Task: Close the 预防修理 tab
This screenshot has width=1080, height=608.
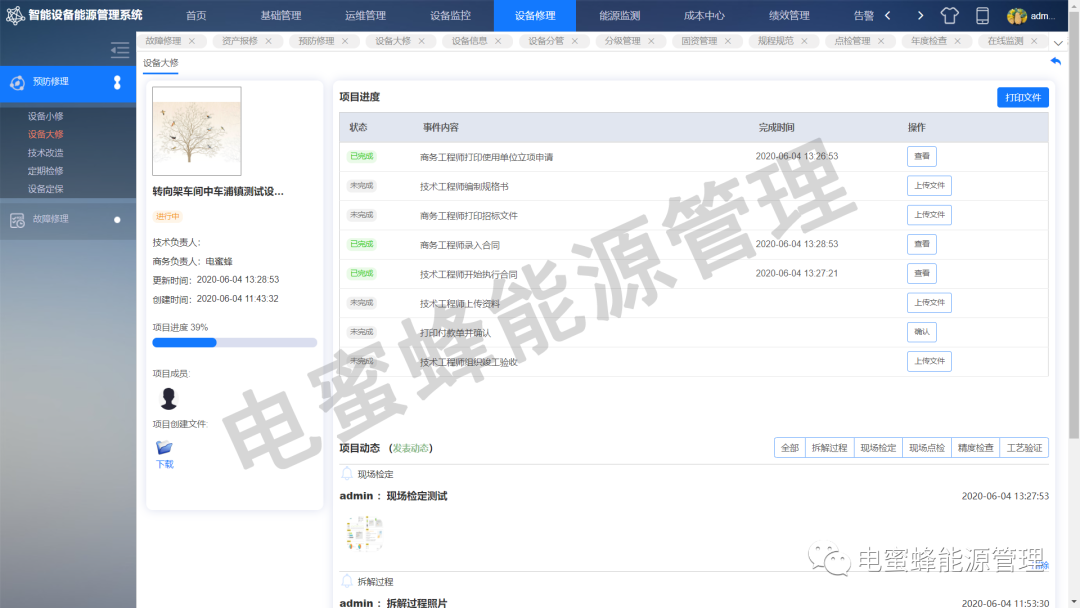Action: pyautogui.click(x=345, y=41)
